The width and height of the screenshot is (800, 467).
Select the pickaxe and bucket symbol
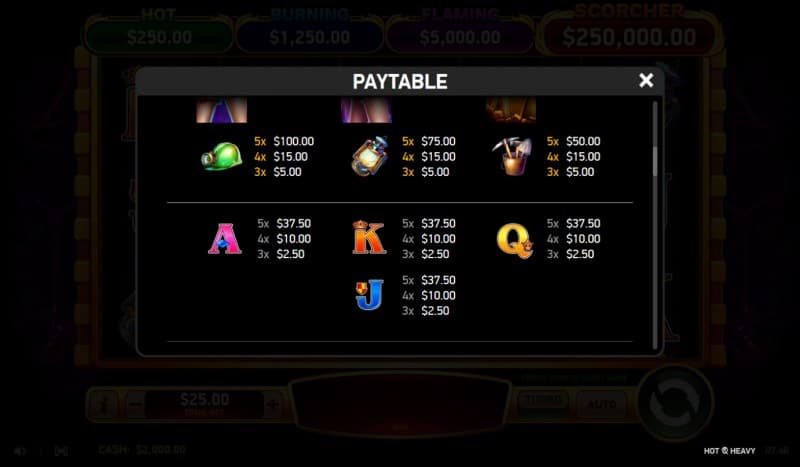[x=512, y=156]
